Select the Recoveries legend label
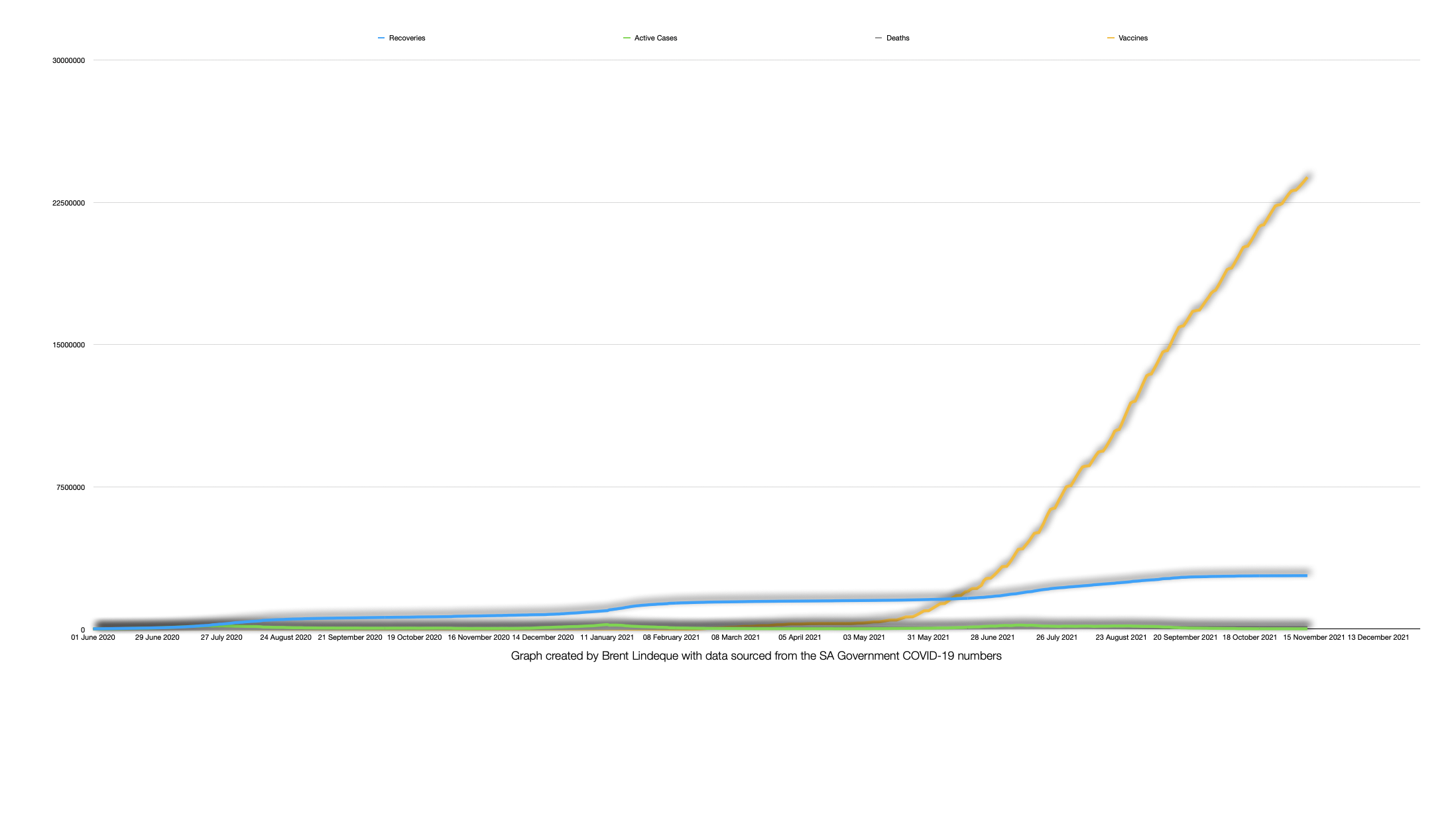Screen dimensions: 1456x838 pyautogui.click(x=407, y=38)
